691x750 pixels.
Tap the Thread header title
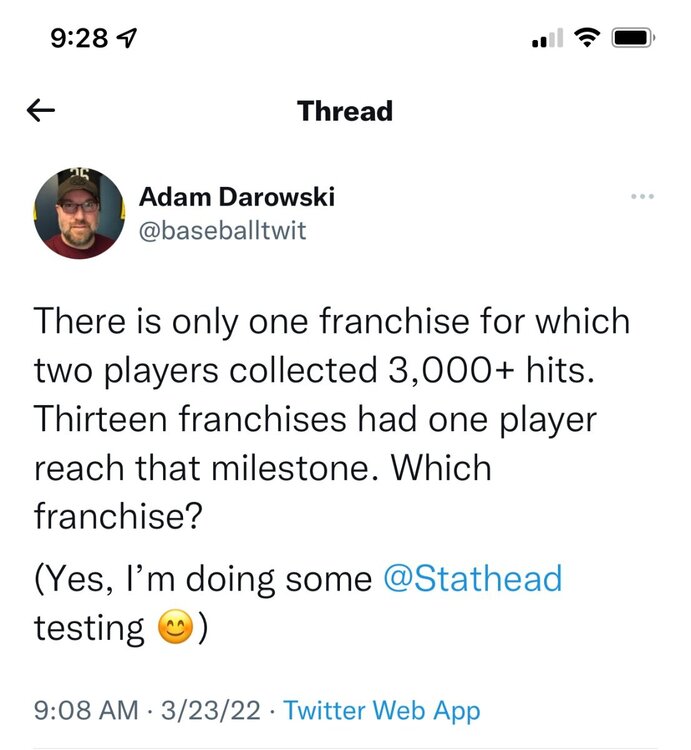coord(345,110)
